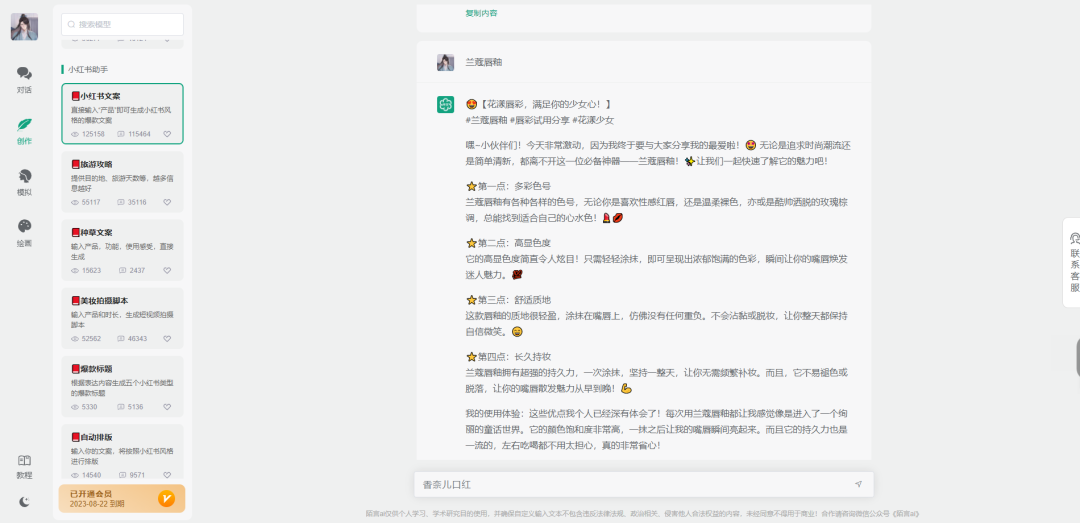Image resolution: width=1080 pixels, height=523 pixels.
Task: Click the message count icon on 旅游攻略
Action: (121, 203)
